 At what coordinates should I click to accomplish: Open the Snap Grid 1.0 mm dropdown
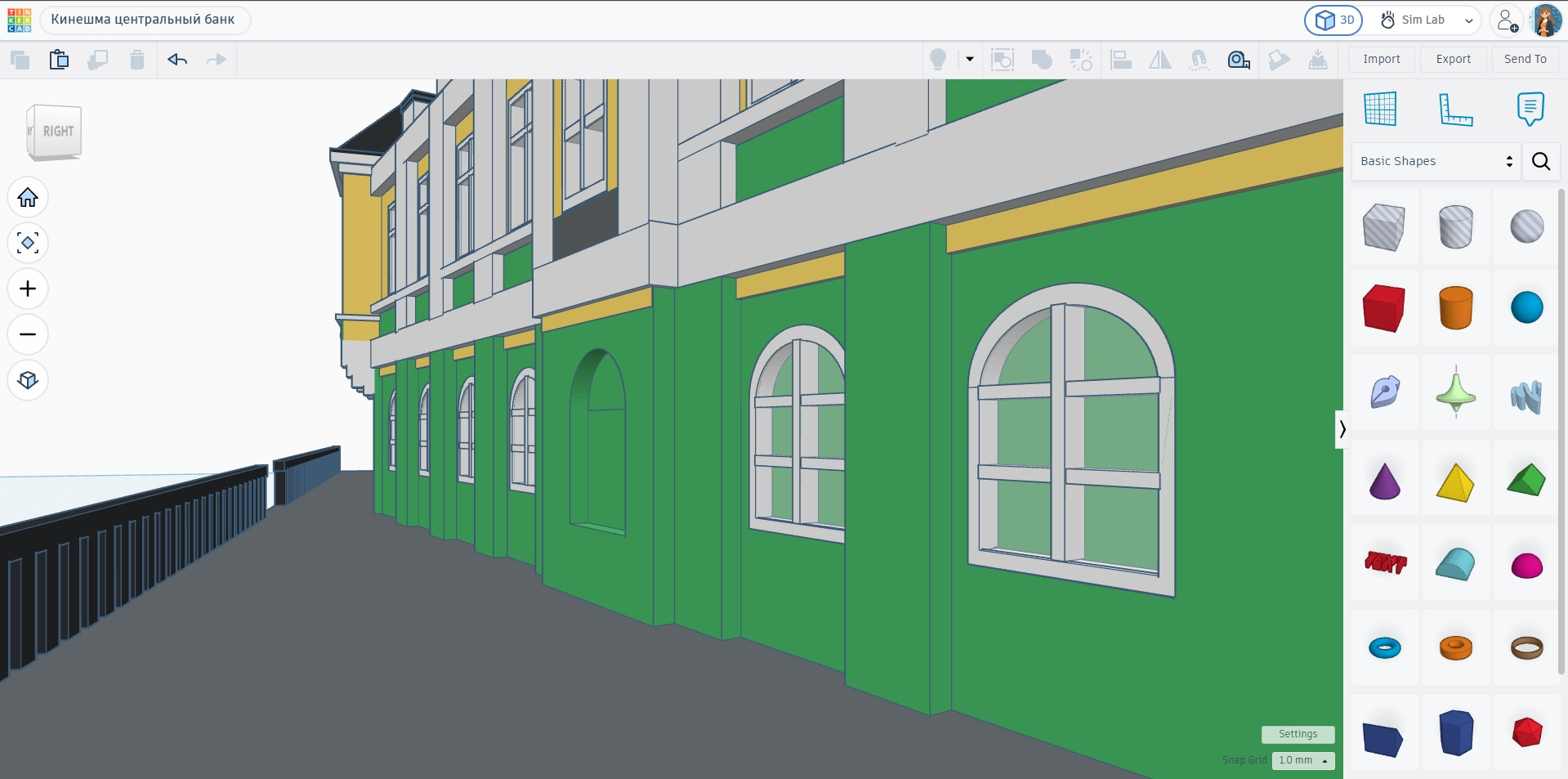point(1303,760)
